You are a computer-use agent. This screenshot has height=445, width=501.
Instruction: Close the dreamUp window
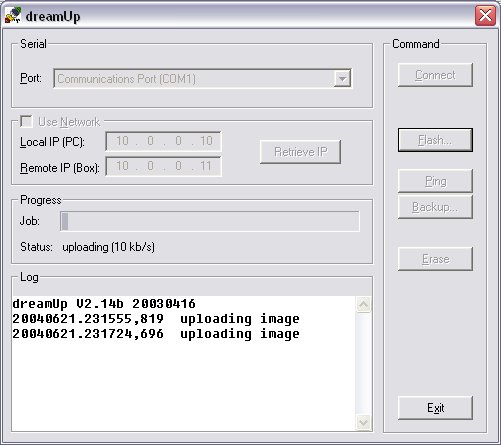485,15
